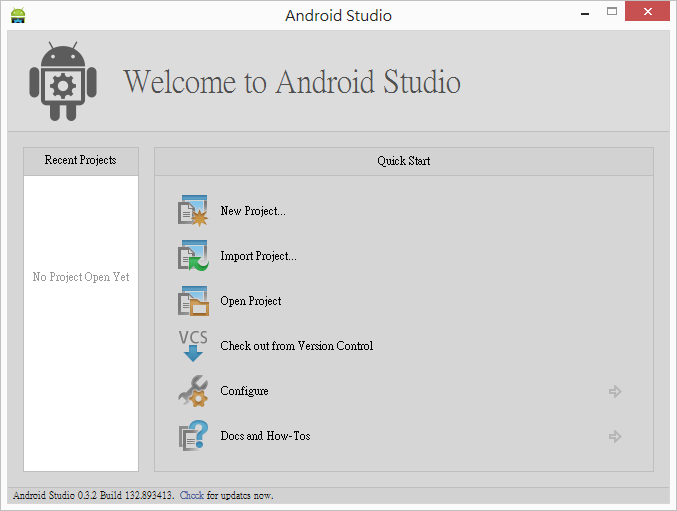Click the Docs and How-Tos question mark icon
The height and width of the screenshot is (511, 677).
tap(192, 436)
